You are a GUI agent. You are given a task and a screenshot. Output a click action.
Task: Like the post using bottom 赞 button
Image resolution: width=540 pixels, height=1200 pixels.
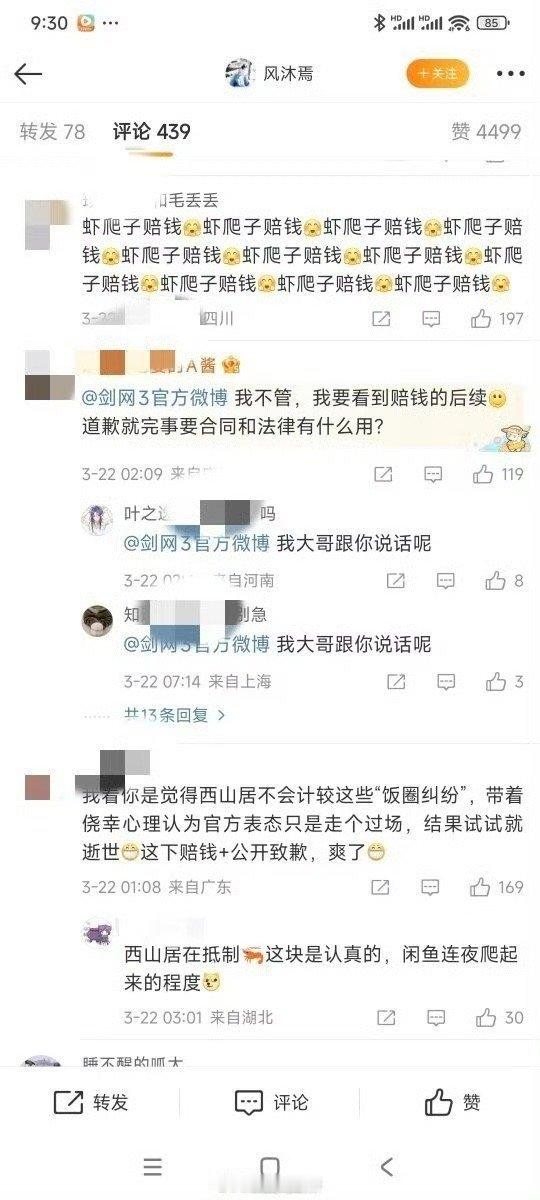tap(453, 1102)
